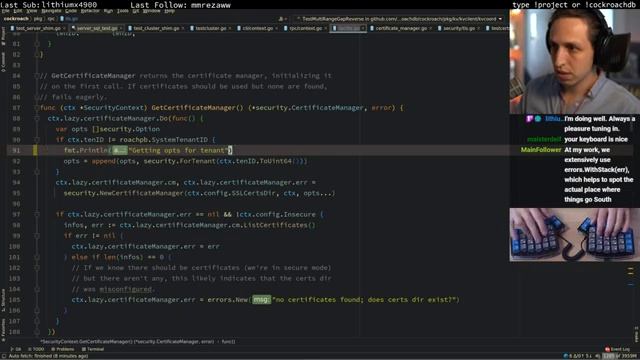
Task: Click the pkg breadcrumb in navigation bar
Action: click(38, 19)
